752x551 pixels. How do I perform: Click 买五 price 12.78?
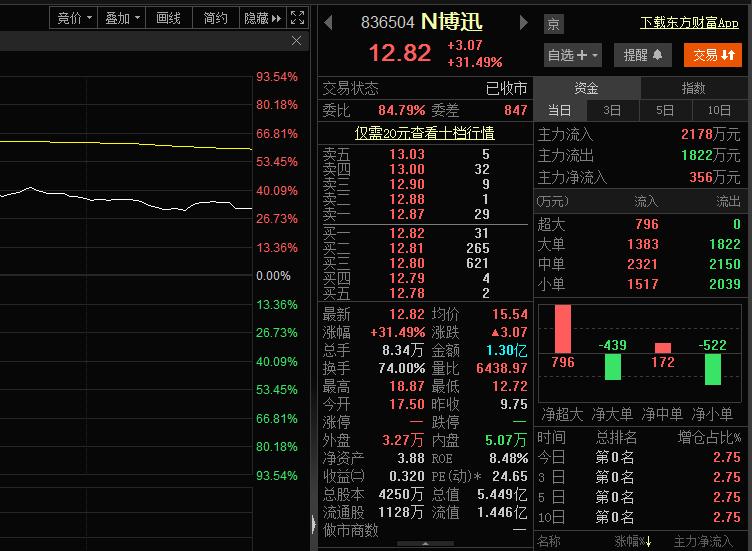point(407,293)
